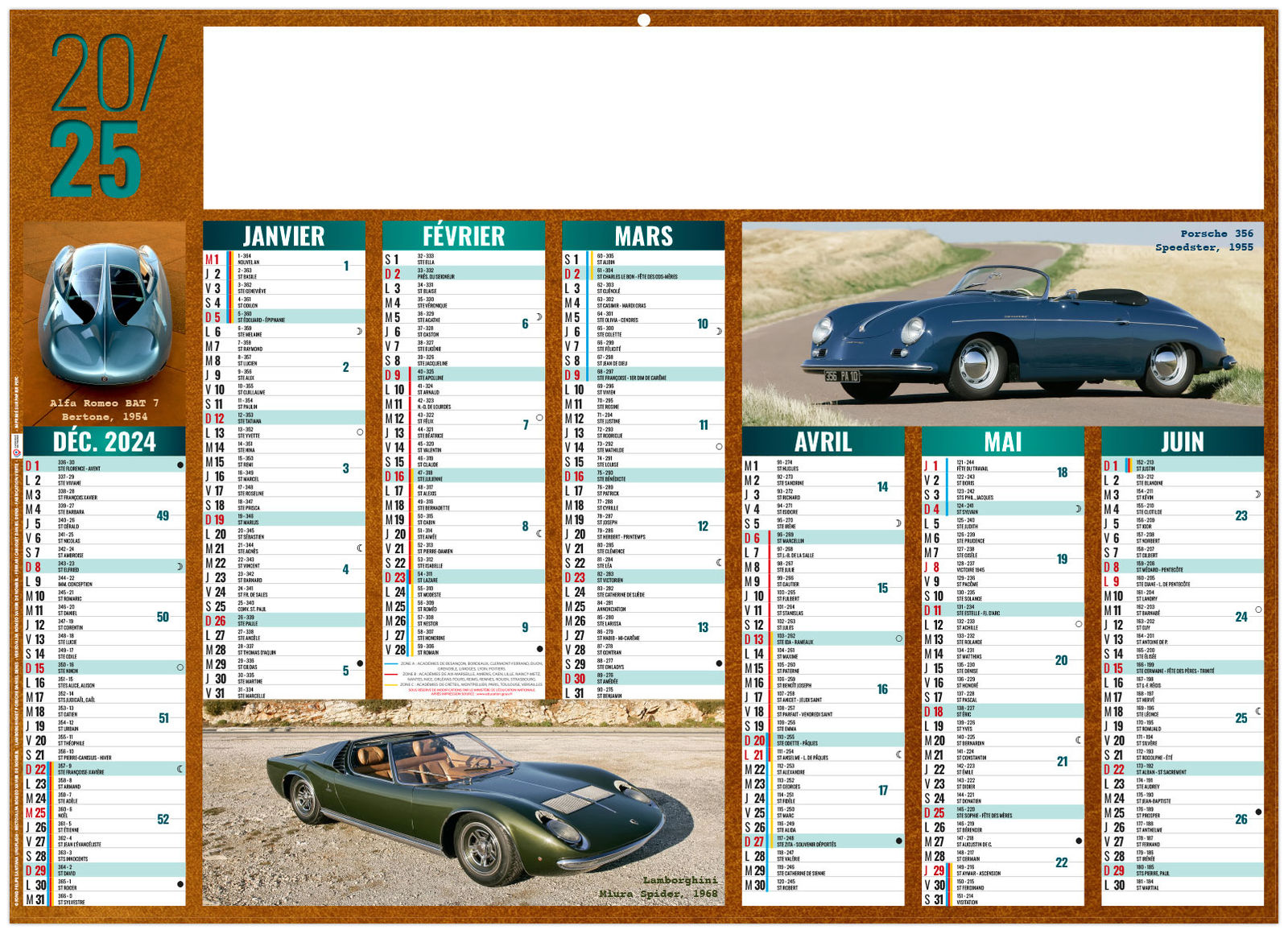Screen dimensions: 1288x934
Task: Click the new moon dot on February 28
Action: click(x=539, y=649)
